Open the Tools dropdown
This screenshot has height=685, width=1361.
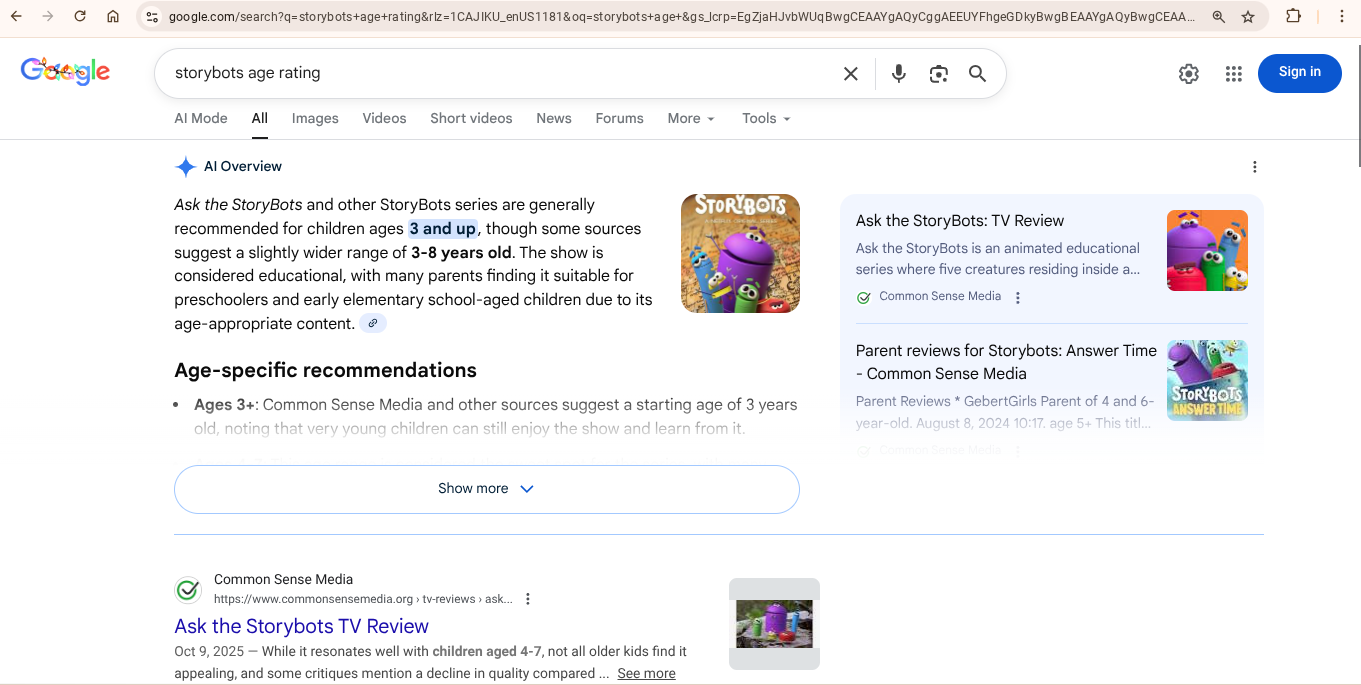point(766,118)
